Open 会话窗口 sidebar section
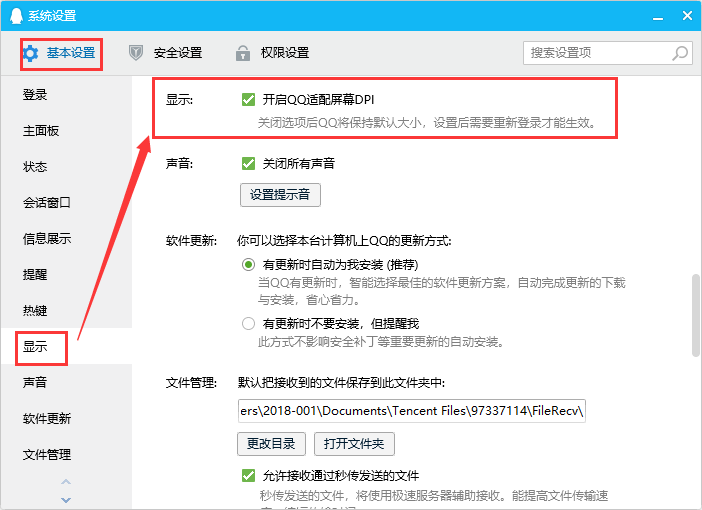The width and height of the screenshot is (702, 510). pyautogui.click(x=66, y=203)
